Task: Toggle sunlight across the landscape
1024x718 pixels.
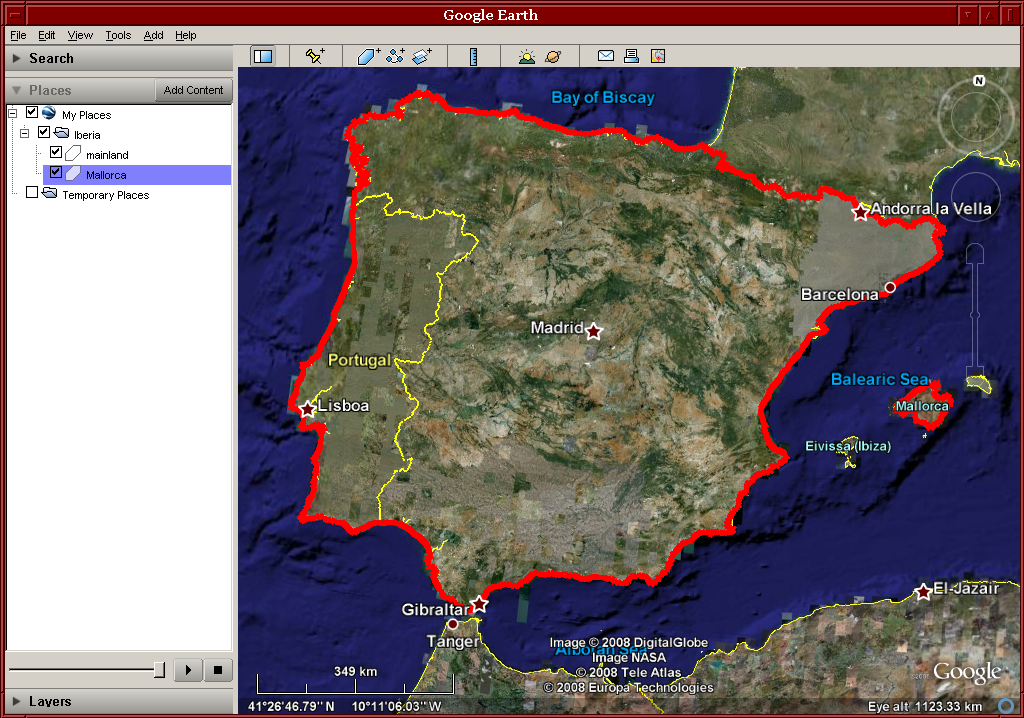Action: point(526,56)
